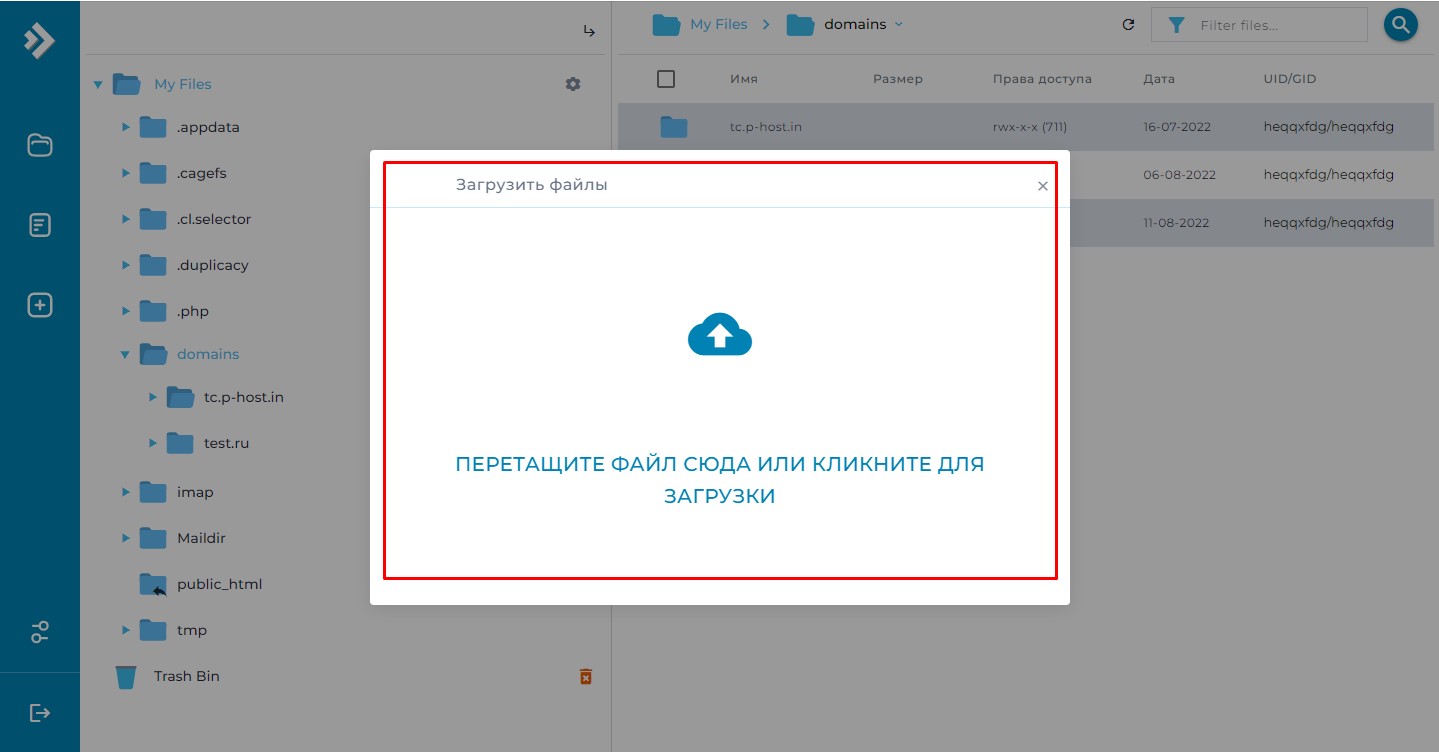Sort by Права доступа column header
This screenshot has height=752, width=1439.
point(1042,79)
